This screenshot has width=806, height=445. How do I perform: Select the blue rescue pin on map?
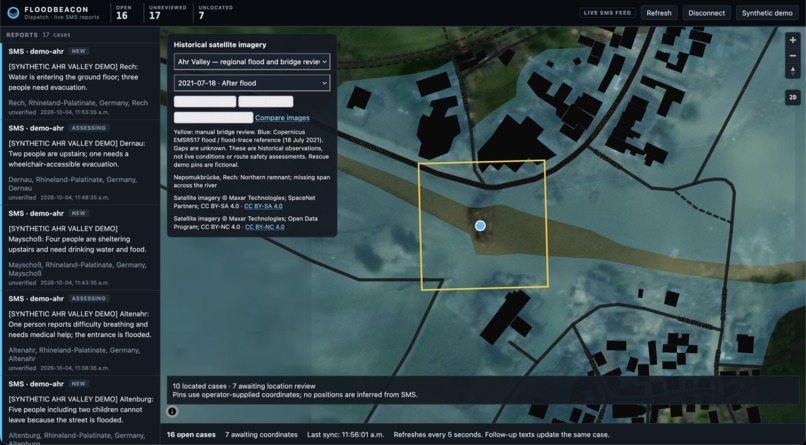[x=480, y=226]
